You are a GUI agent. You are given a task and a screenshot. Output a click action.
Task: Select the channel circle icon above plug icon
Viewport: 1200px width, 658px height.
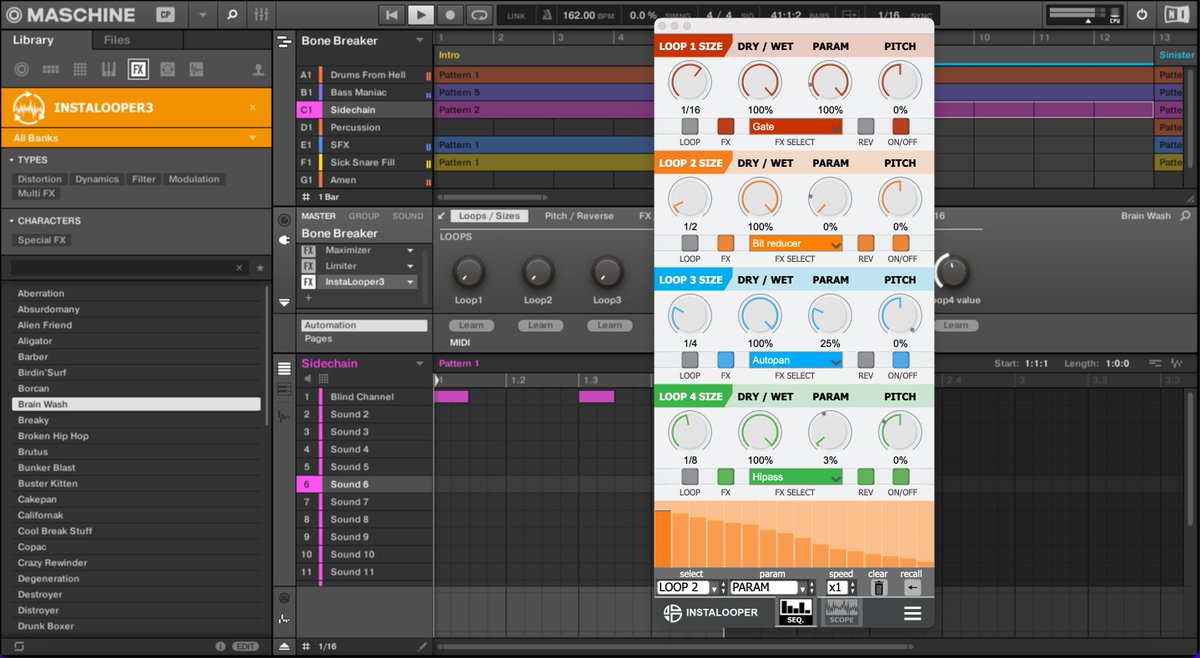click(x=284, y=220)
